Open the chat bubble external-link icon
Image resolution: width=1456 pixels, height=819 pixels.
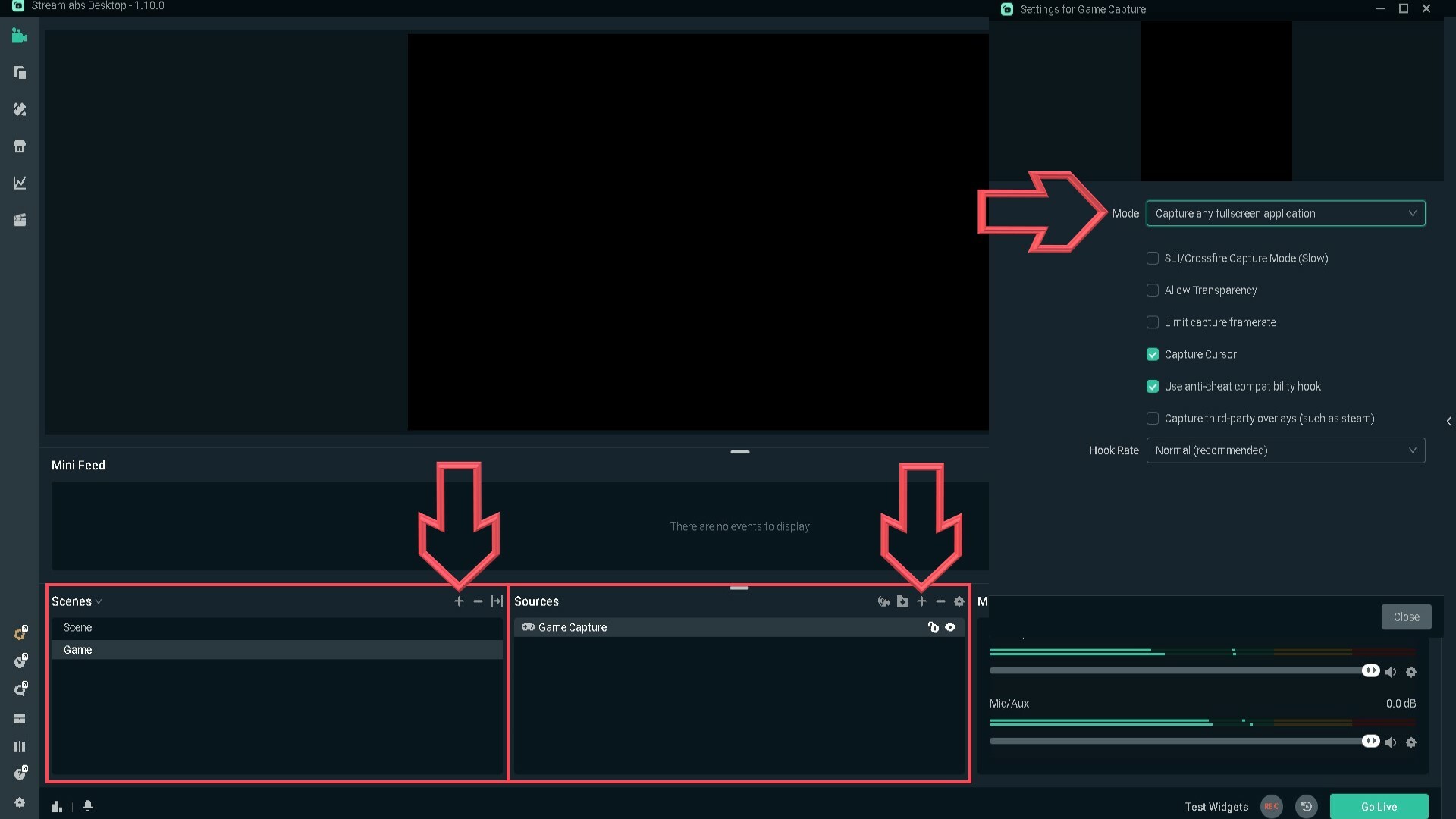point(21,689)
